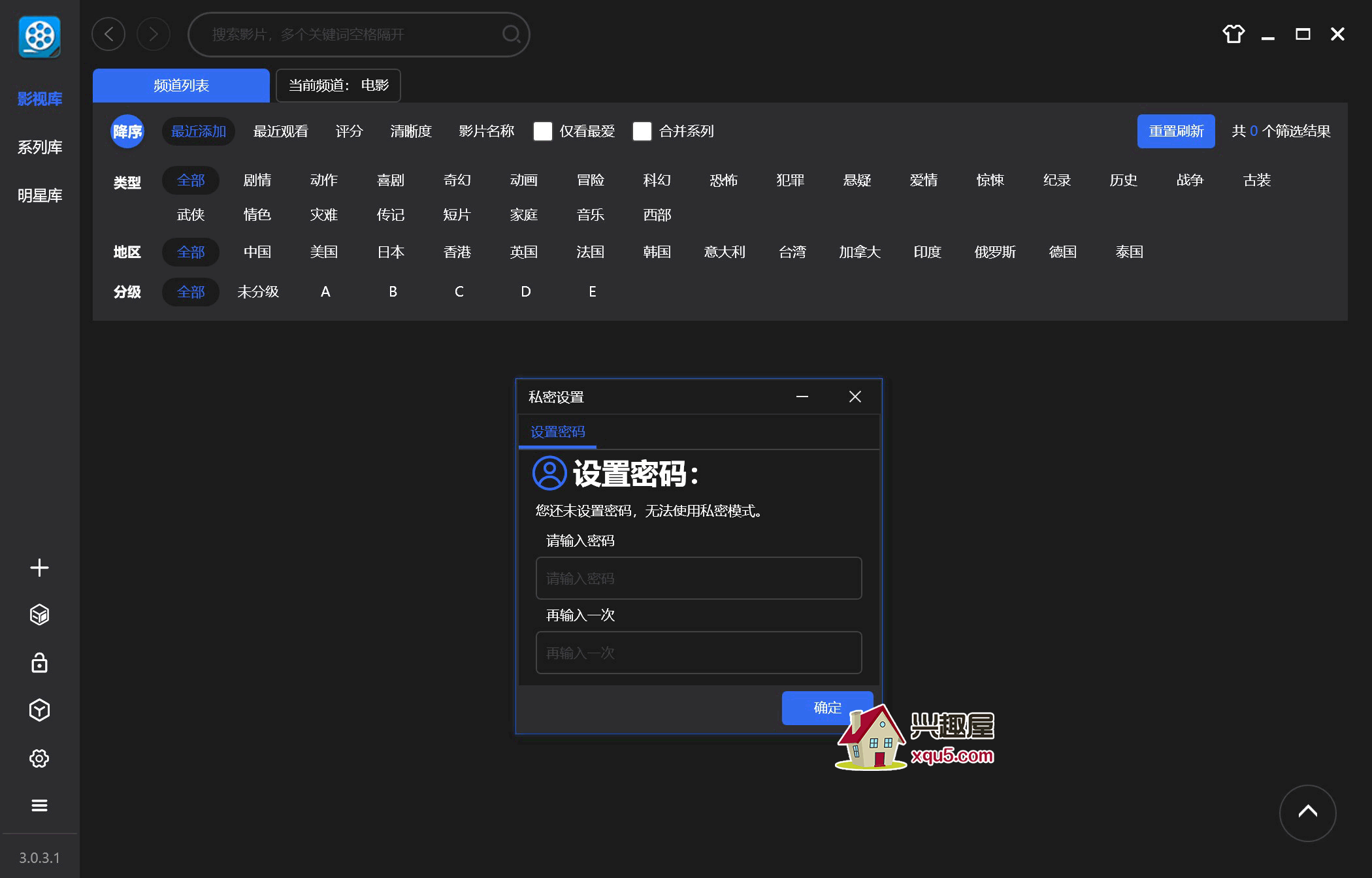Enable the 合并系列 checkbox

tap(642, 131)
